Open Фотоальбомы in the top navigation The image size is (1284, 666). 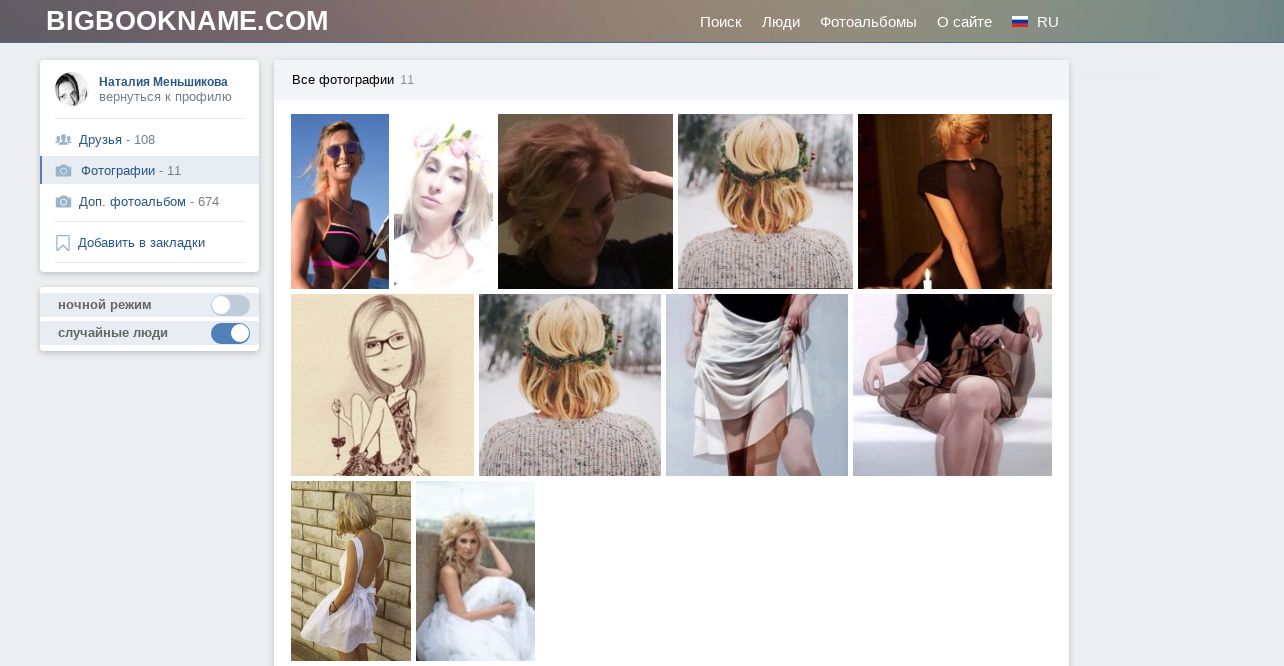(x=868, y=22)
